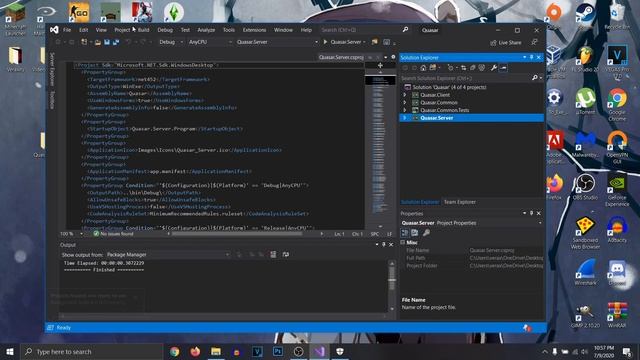Open the Debug menu
The height and width of the screenshot is (360, 640).
[165, 30]
